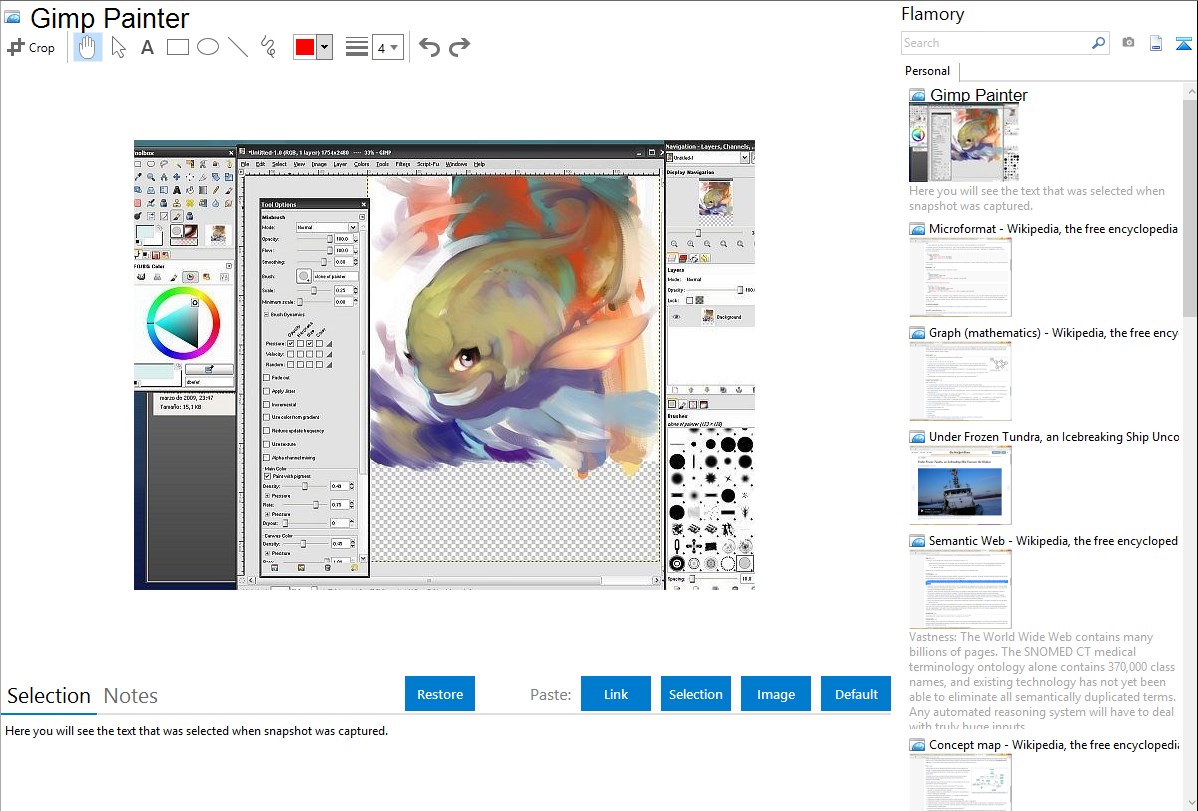Switch to the Notes tab
This screenshot has width=1198, height=811.
[131, 696]
